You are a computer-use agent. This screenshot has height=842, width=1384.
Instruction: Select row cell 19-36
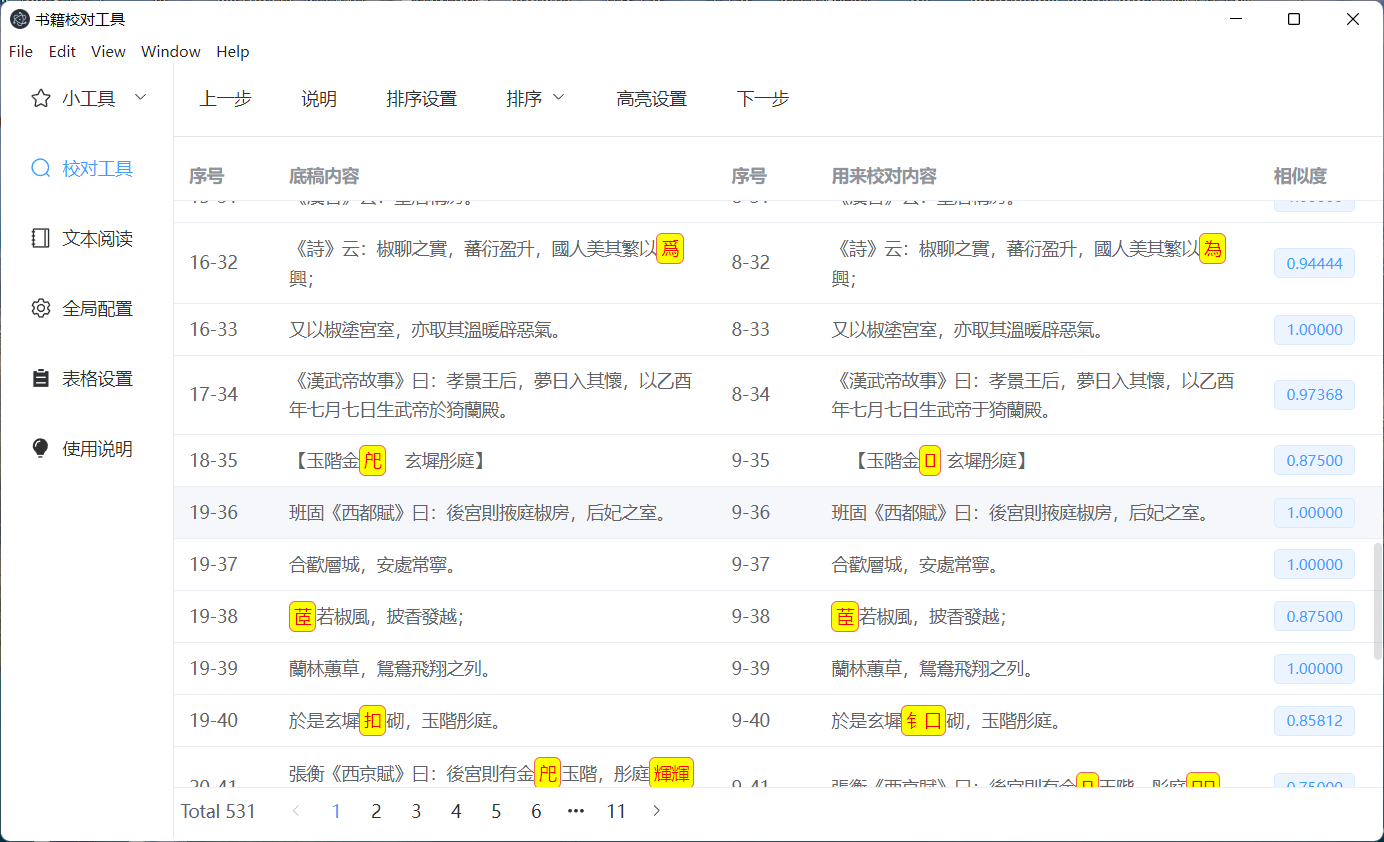[x=214, y=512]
